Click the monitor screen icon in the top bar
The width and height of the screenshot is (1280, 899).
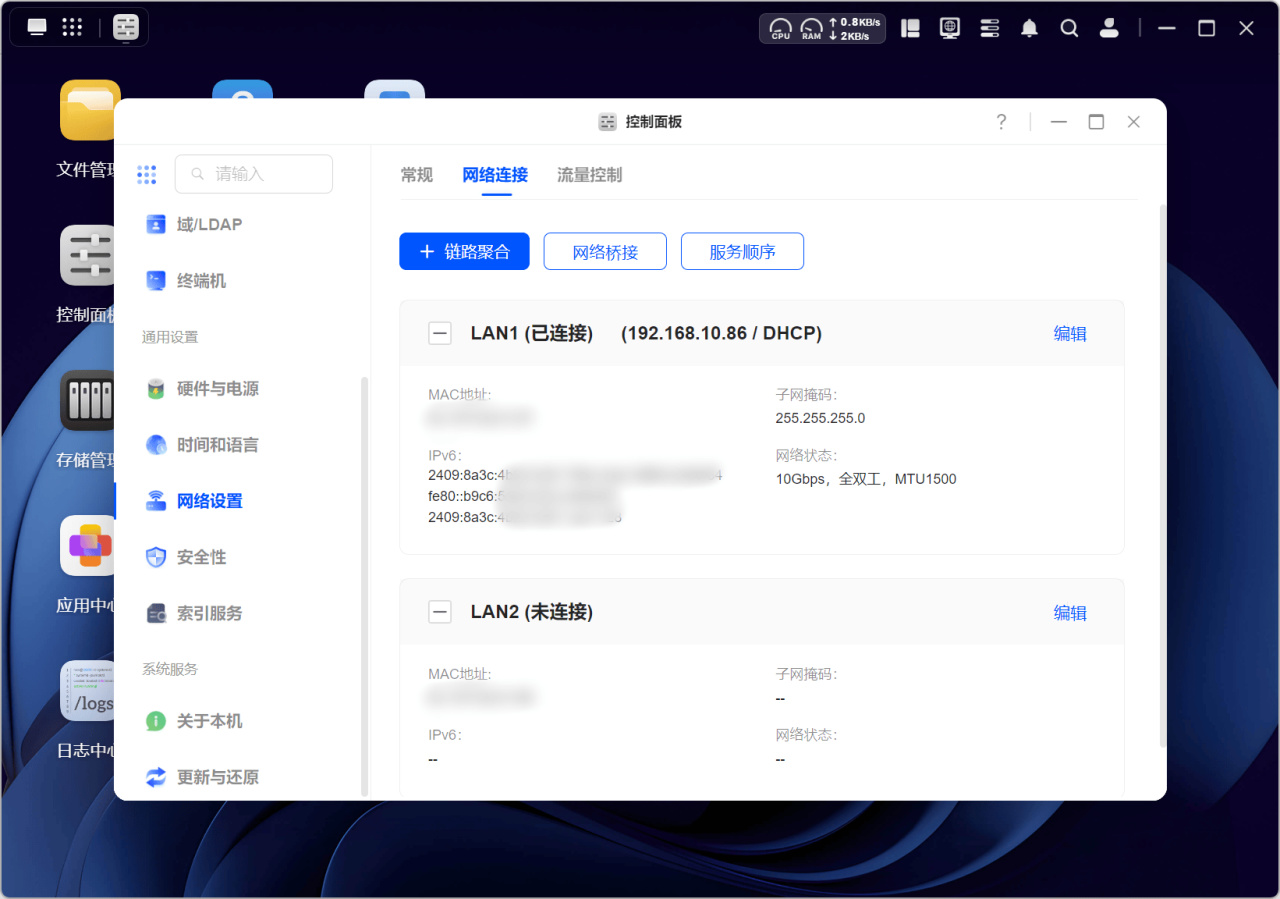(950, 28)
